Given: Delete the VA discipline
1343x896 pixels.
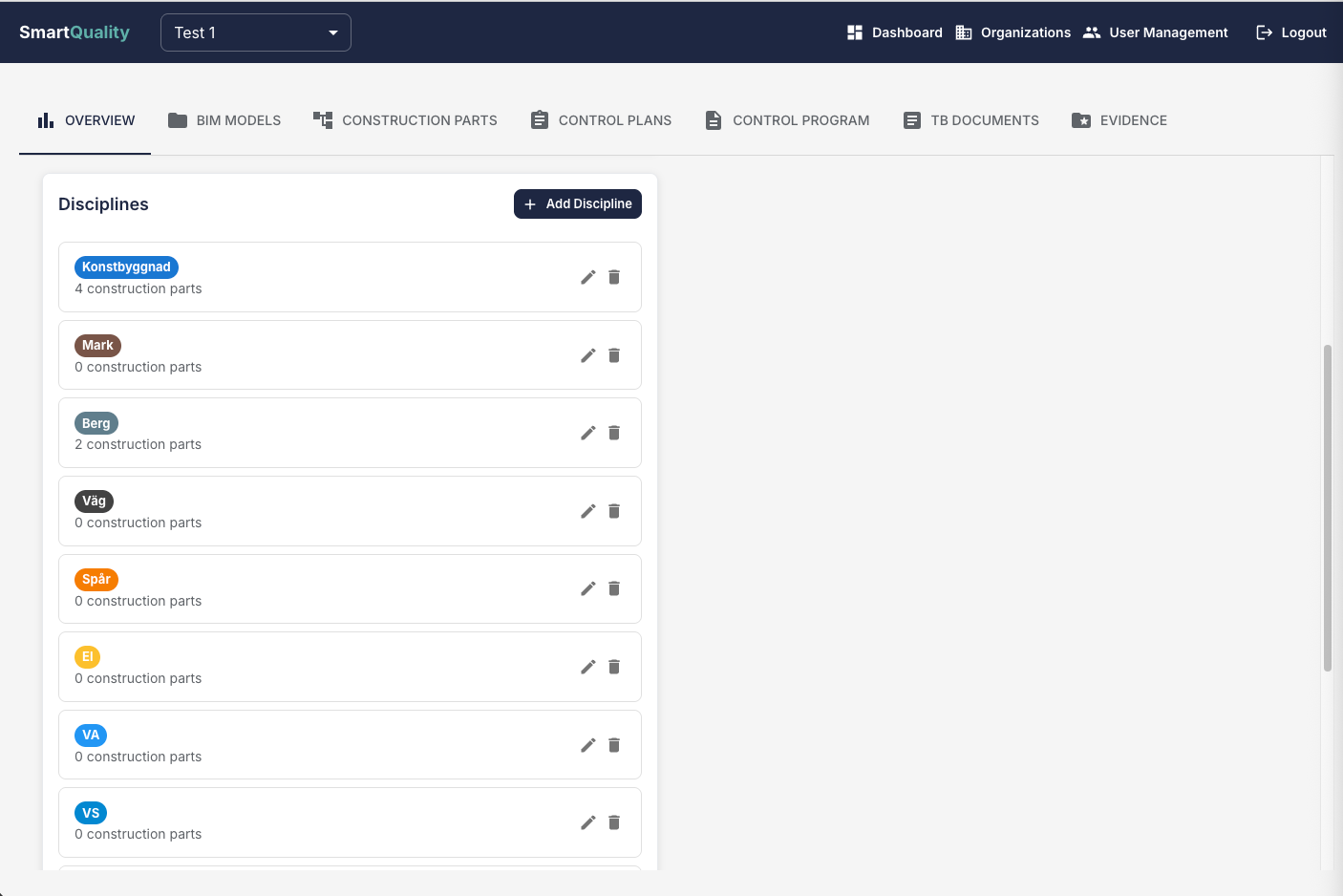Looking at the screenshot, I should [x=614, y=745].
